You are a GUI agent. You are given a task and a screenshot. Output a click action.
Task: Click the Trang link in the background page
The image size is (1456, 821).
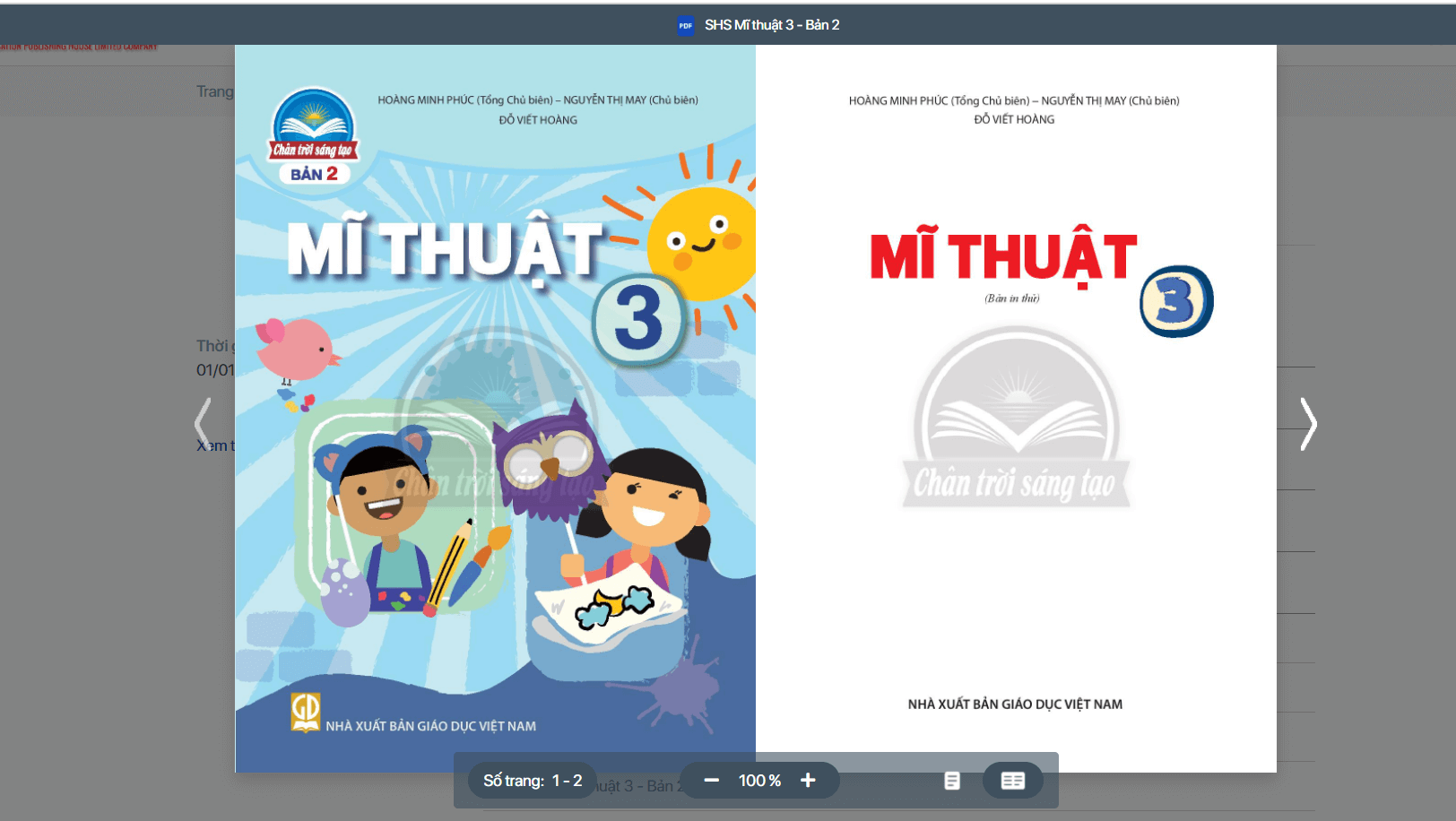pos(215,91)
